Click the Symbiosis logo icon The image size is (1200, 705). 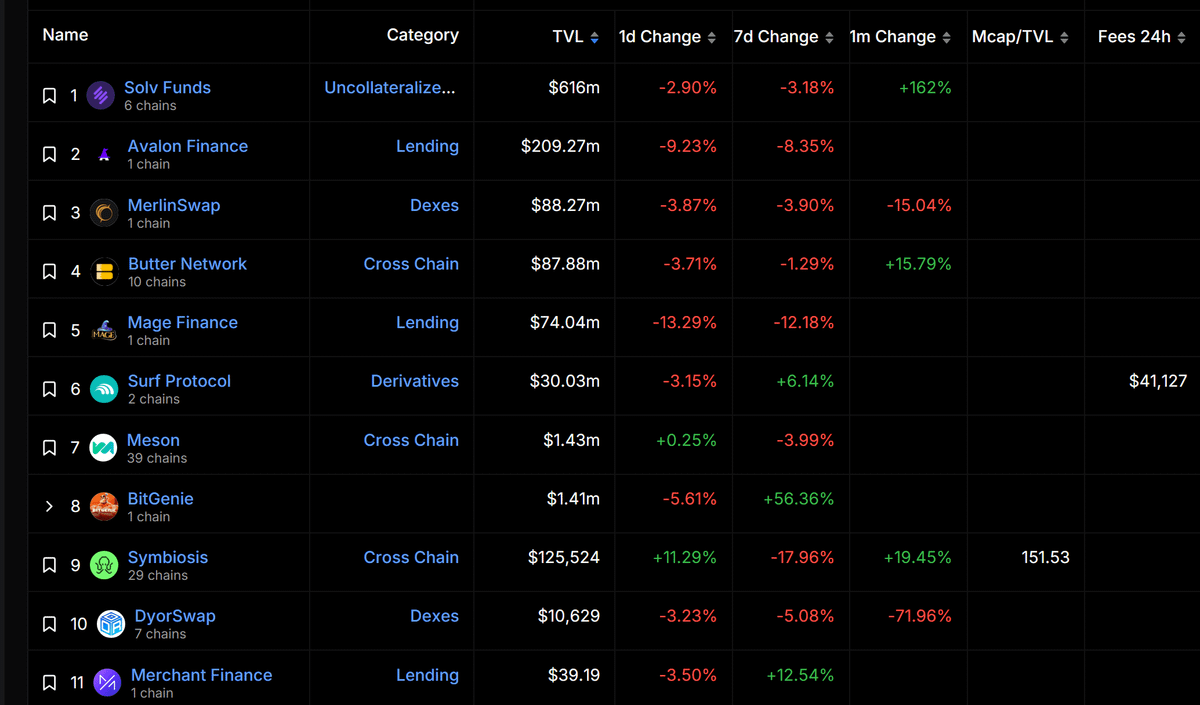[x=104, y=565]
